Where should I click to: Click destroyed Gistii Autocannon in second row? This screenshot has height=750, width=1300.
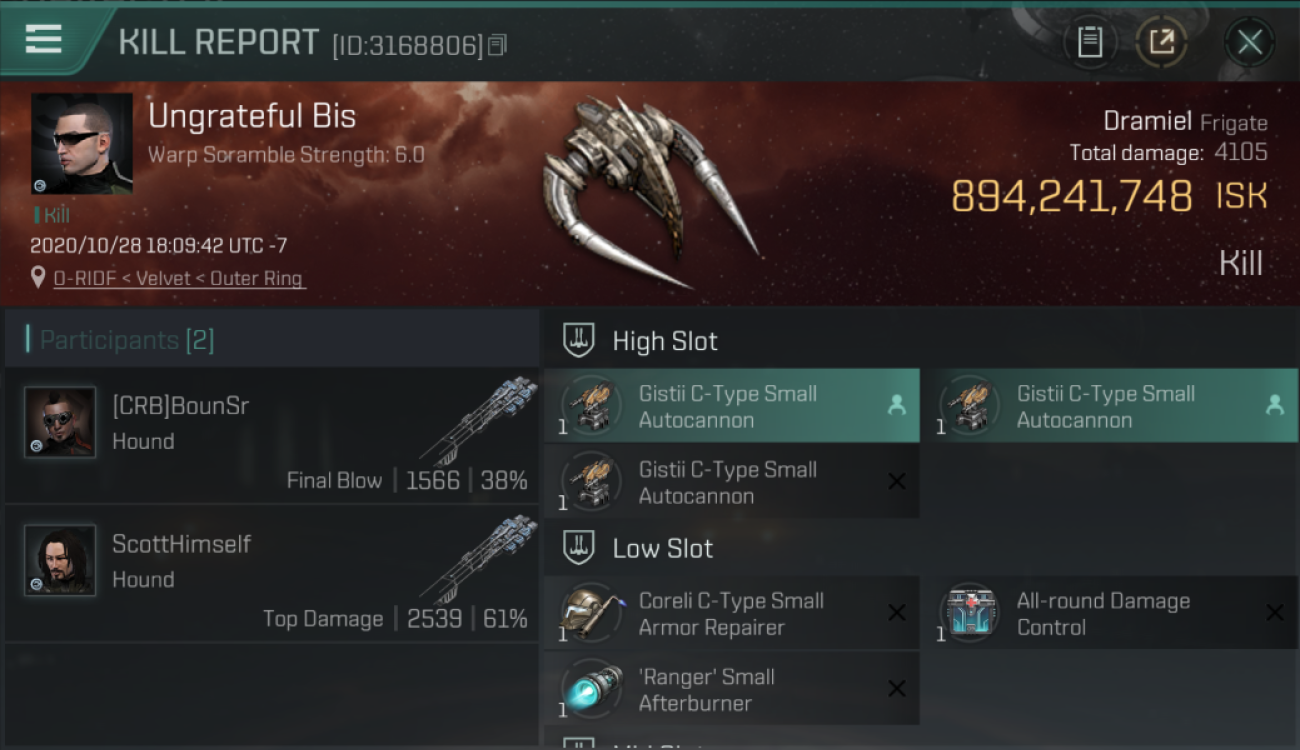(x=732, y=482)
